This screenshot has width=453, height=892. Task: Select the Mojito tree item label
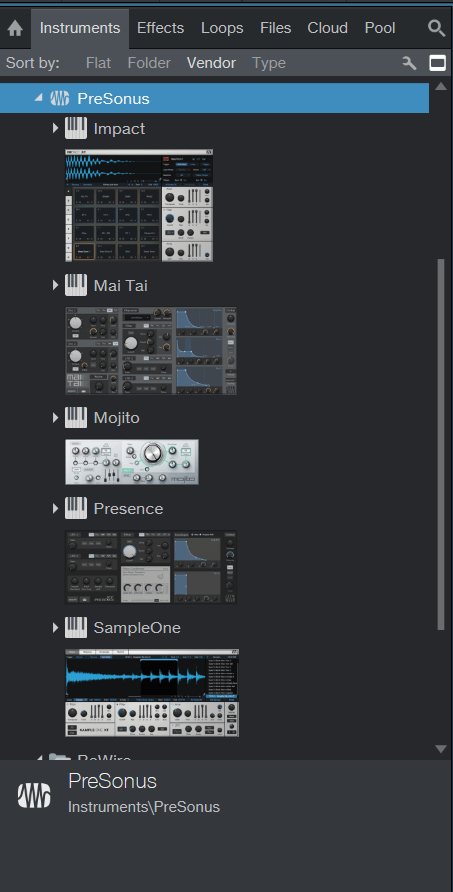(117, 418)
